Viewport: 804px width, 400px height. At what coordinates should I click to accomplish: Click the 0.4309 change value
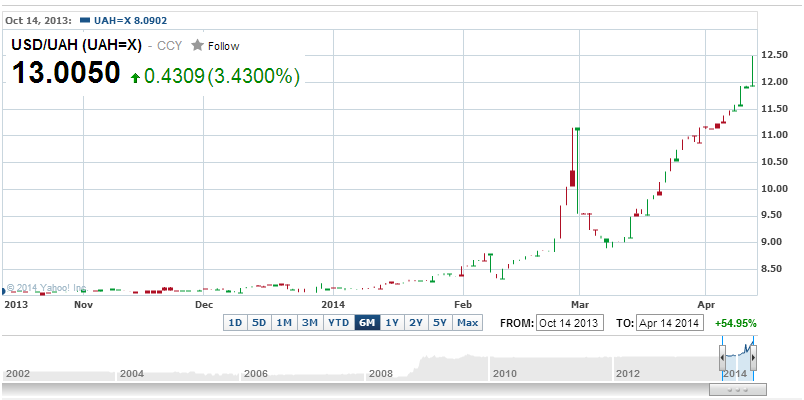174,77
